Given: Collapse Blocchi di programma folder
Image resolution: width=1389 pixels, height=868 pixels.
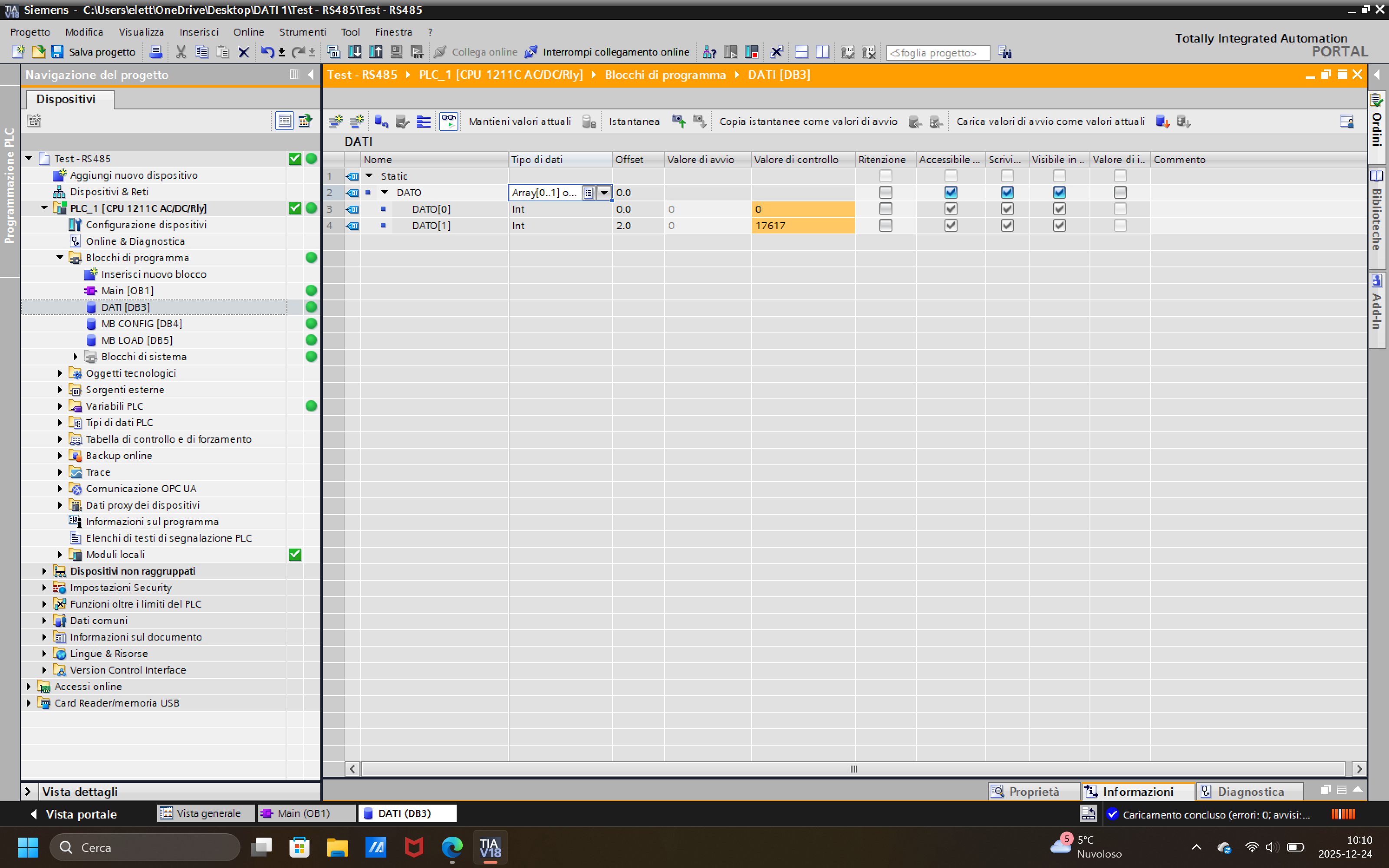Looking at the screenshot, I should coord(60,258).
